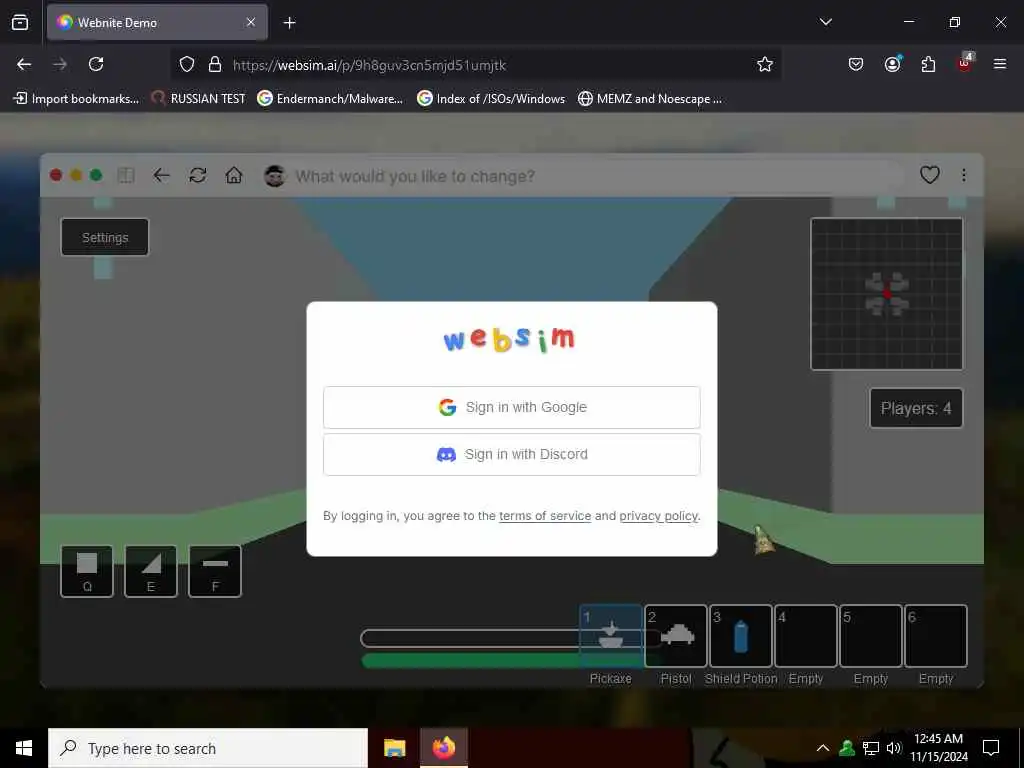Click the tracking protection shield icon
The width and height of the screenshot is (1024, 768).
coord(187,64)
